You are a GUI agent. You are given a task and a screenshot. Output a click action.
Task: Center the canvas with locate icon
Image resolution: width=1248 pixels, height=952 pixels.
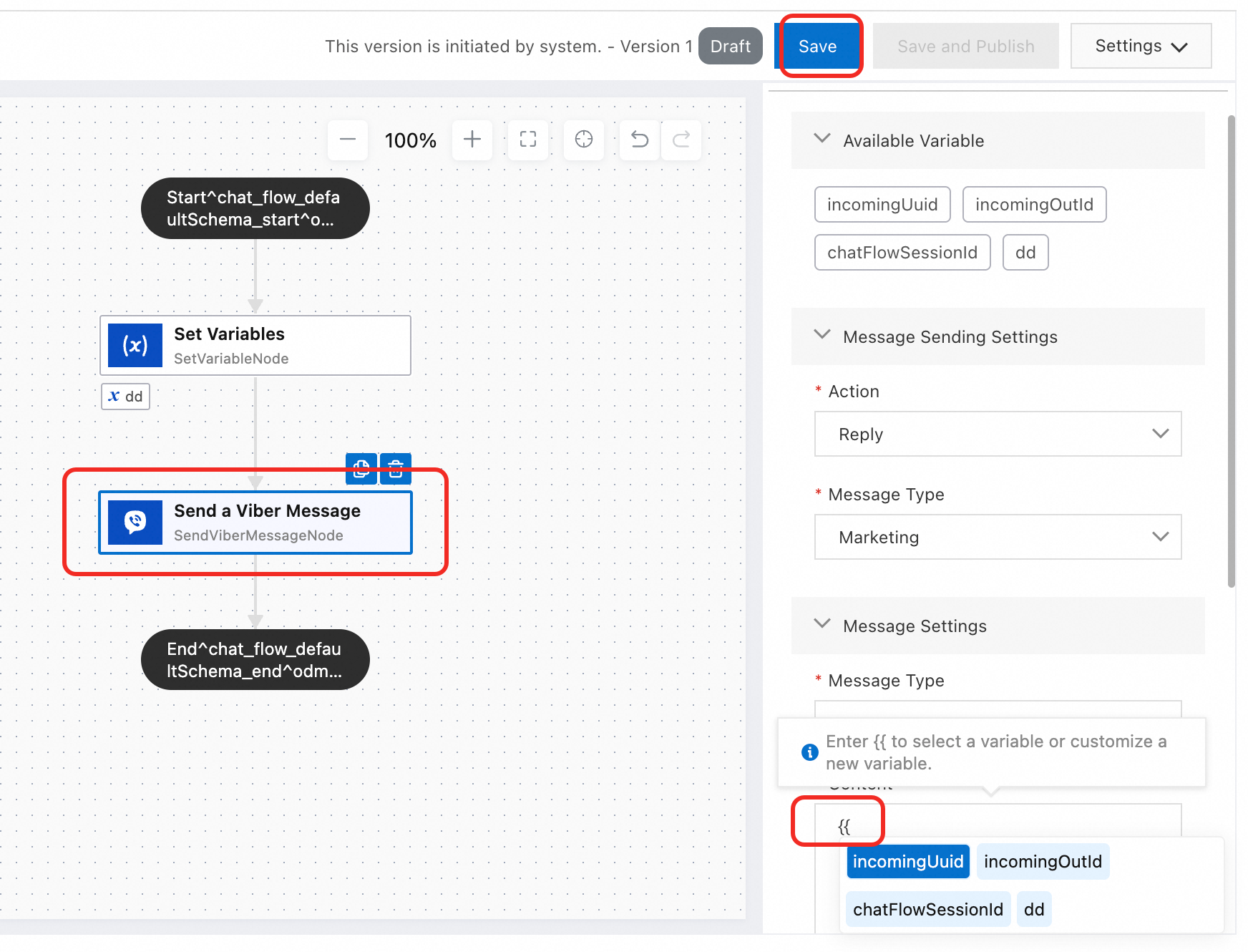point(584,140)
